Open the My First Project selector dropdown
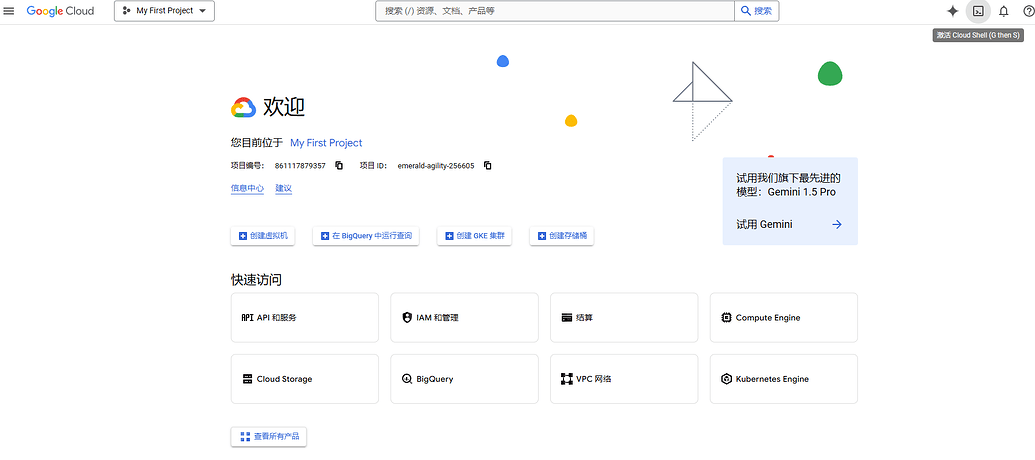 (x=164, y=11)
